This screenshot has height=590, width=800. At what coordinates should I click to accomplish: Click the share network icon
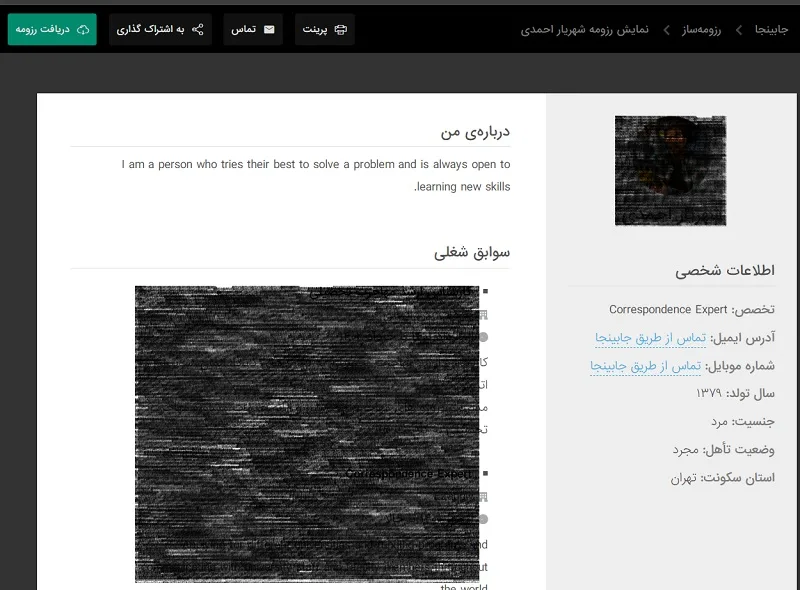point(197,30)
